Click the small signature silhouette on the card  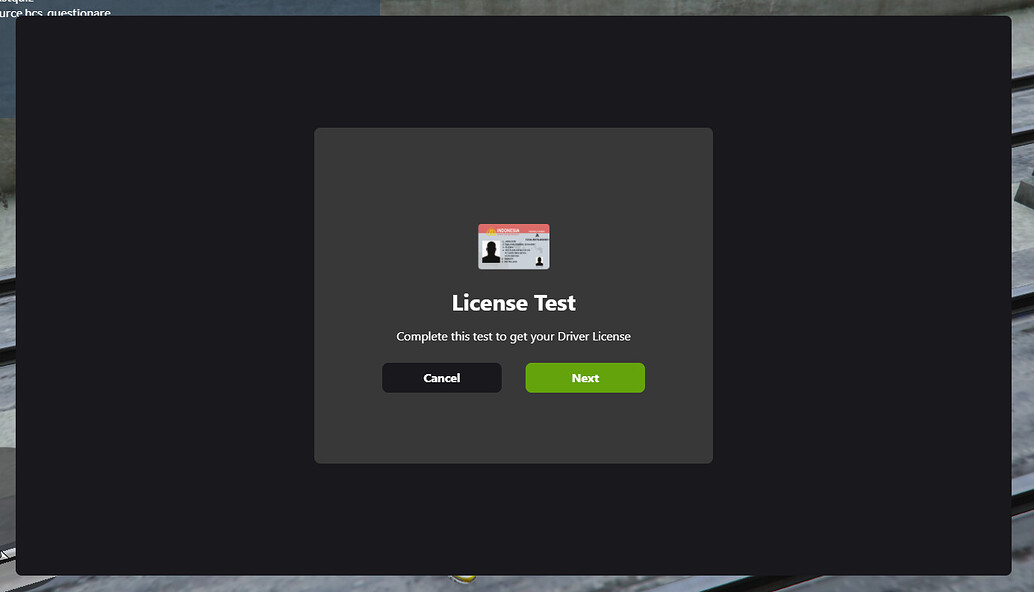tap(540, 261)
